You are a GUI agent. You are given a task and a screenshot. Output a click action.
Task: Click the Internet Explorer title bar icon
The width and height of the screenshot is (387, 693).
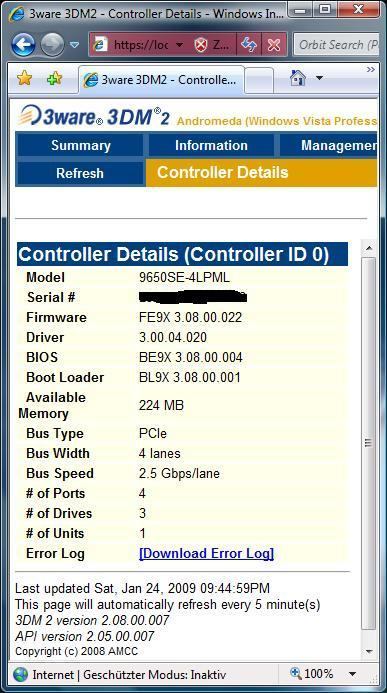coord(16,13)
